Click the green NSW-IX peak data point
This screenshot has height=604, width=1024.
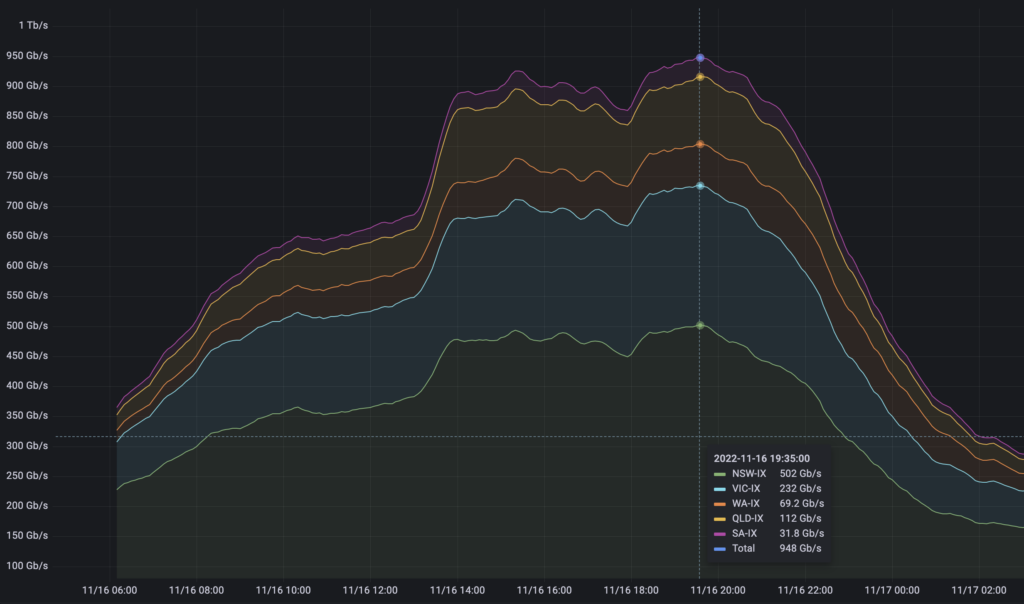pos(699,323)
